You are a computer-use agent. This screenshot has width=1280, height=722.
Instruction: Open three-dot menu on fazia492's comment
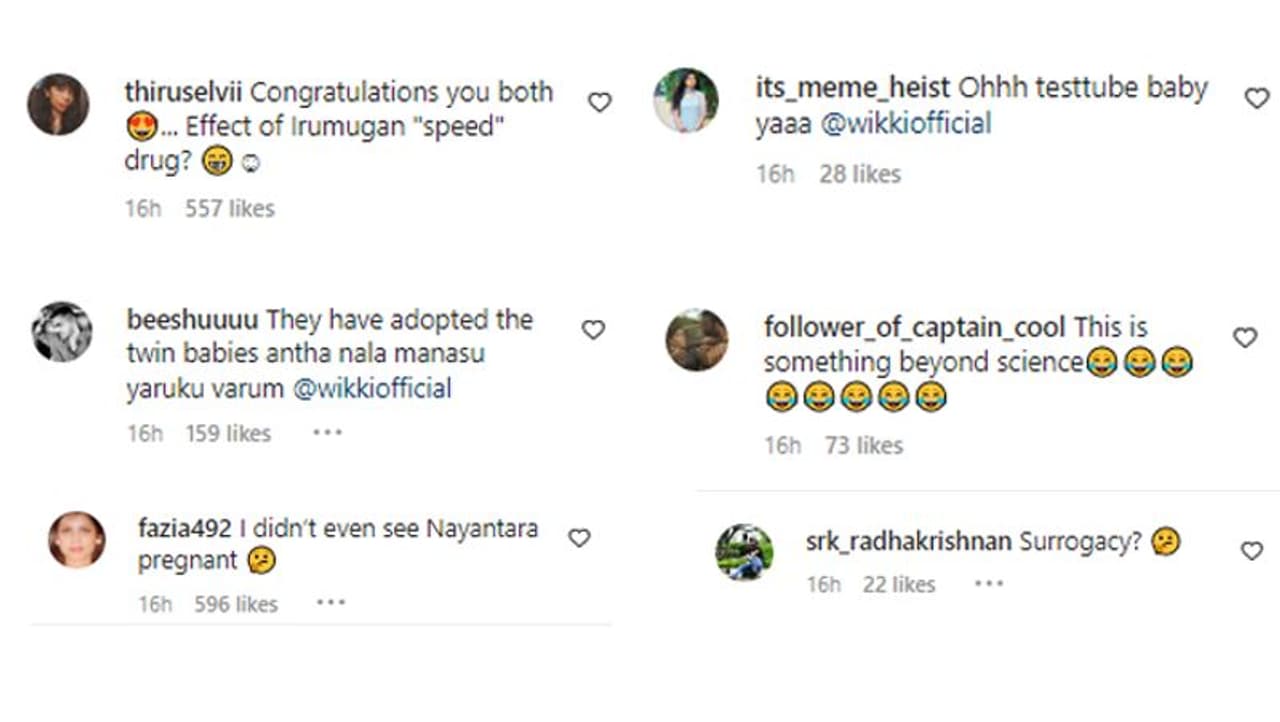(330, 603)
